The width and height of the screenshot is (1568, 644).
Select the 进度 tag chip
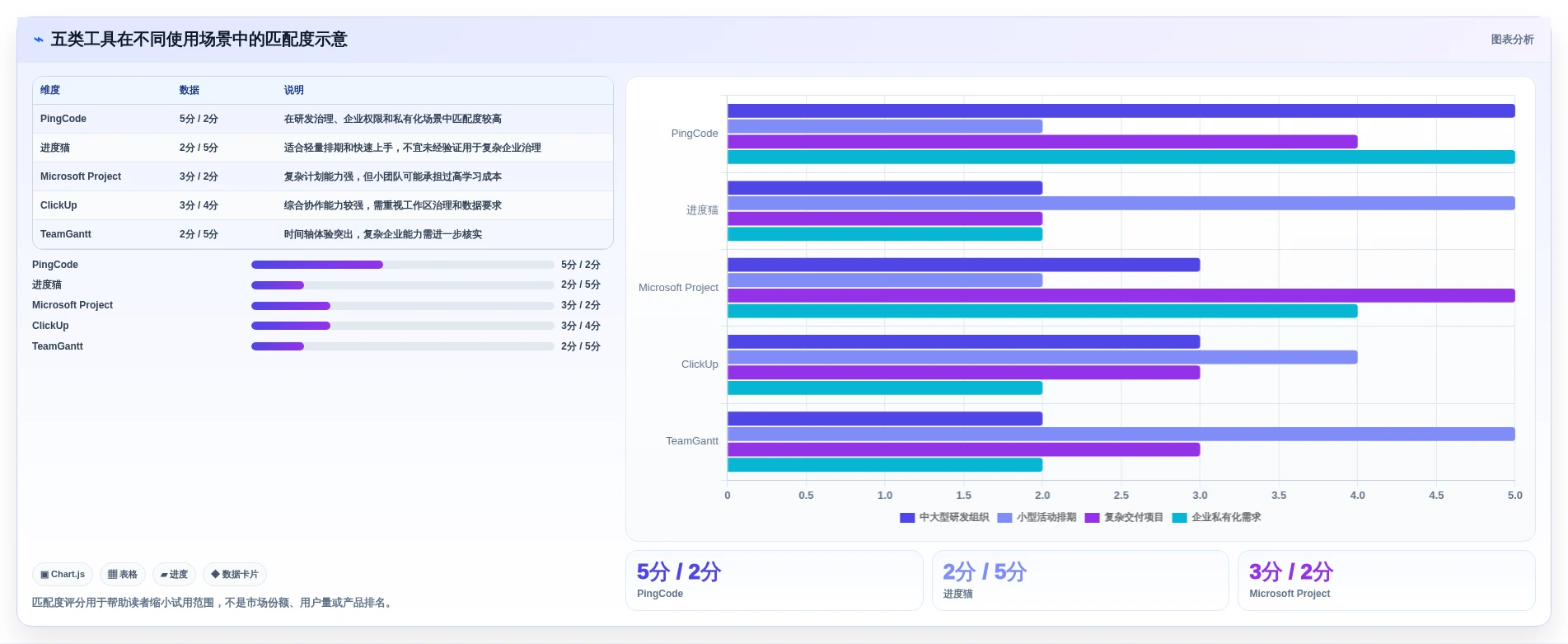174,574
